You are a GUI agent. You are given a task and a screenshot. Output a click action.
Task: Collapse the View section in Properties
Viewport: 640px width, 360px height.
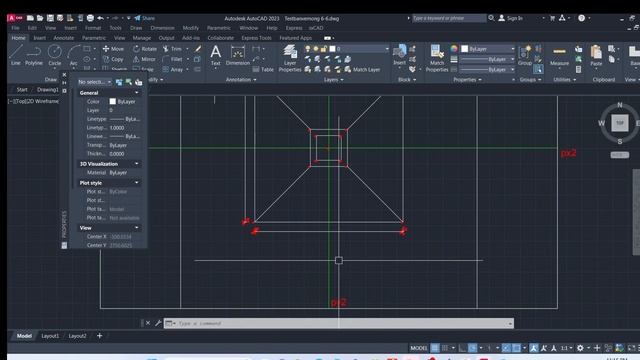pos(136,227)
